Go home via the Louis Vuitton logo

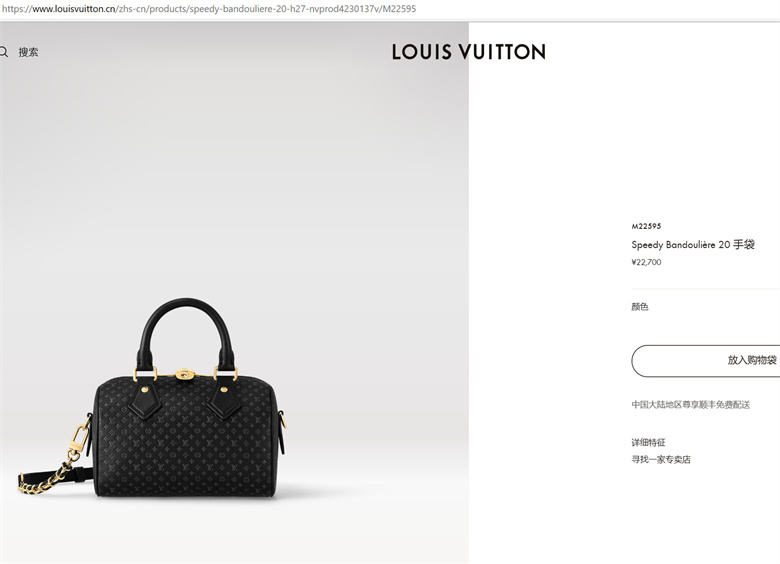tap(469, 52)
